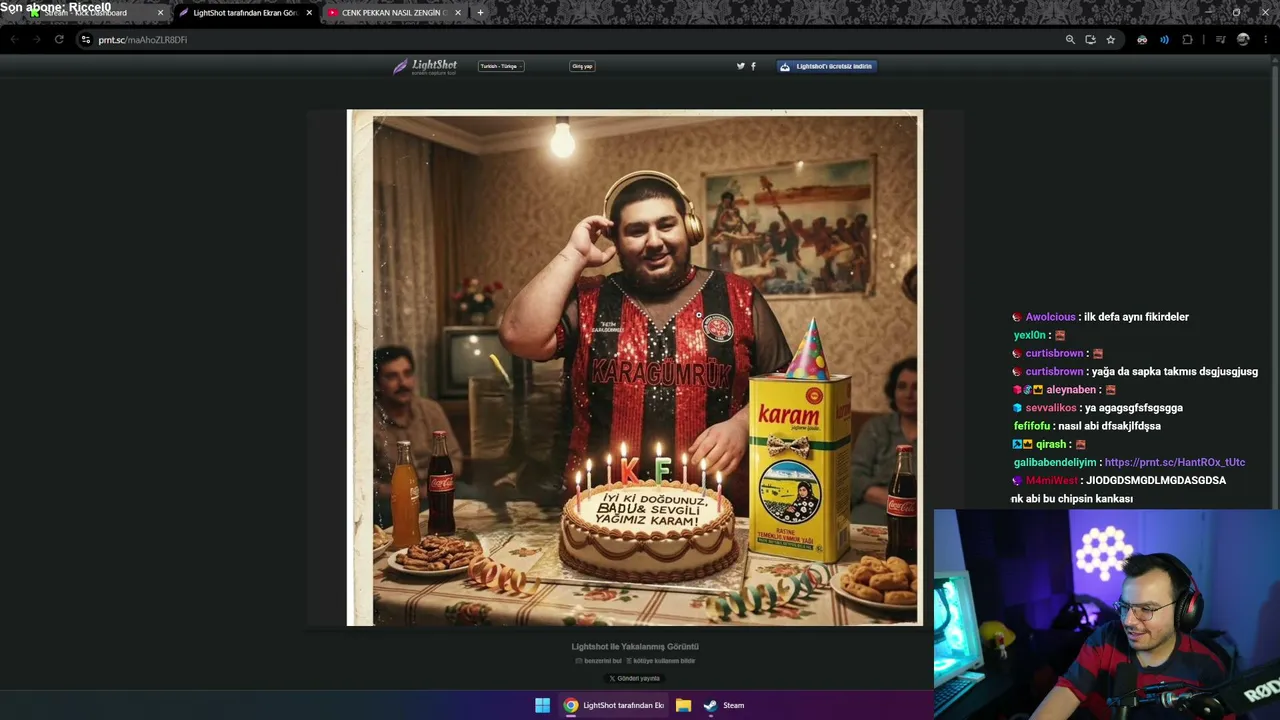Go forward in browser history
The height and width of the screenshot is (720, 1280).
tap(37, 40)
